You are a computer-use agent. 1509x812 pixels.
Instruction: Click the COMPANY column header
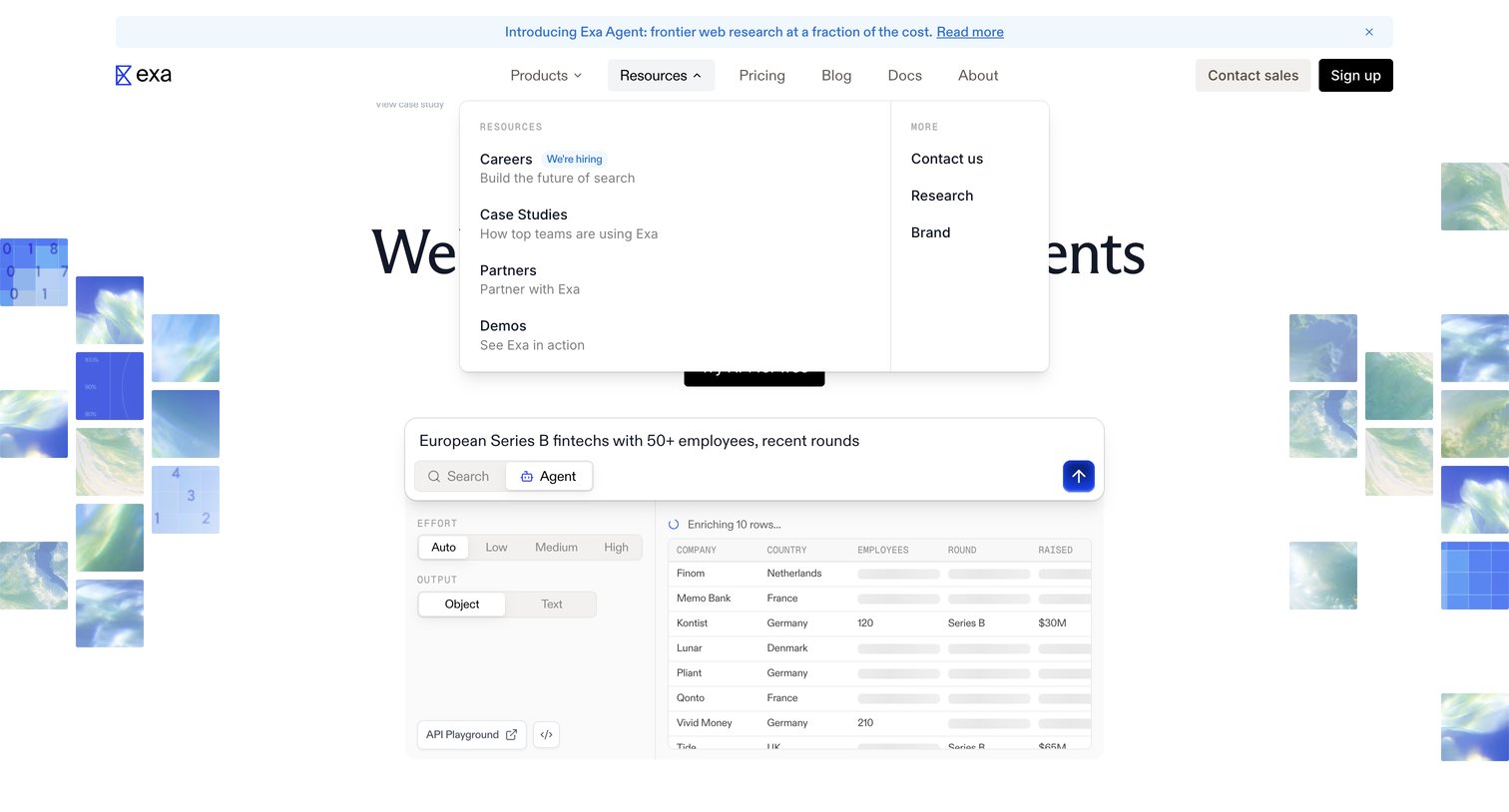tap(697, 551)
